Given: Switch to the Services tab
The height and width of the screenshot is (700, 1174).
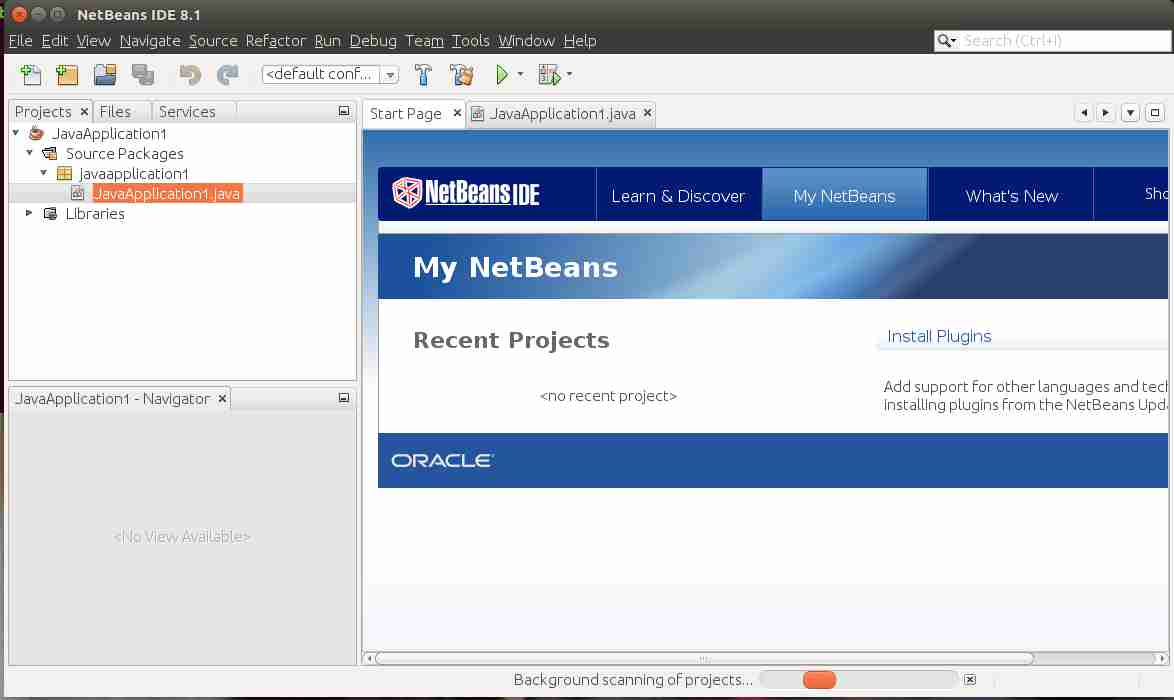Looking at the screenshot, I should point(188,111).
